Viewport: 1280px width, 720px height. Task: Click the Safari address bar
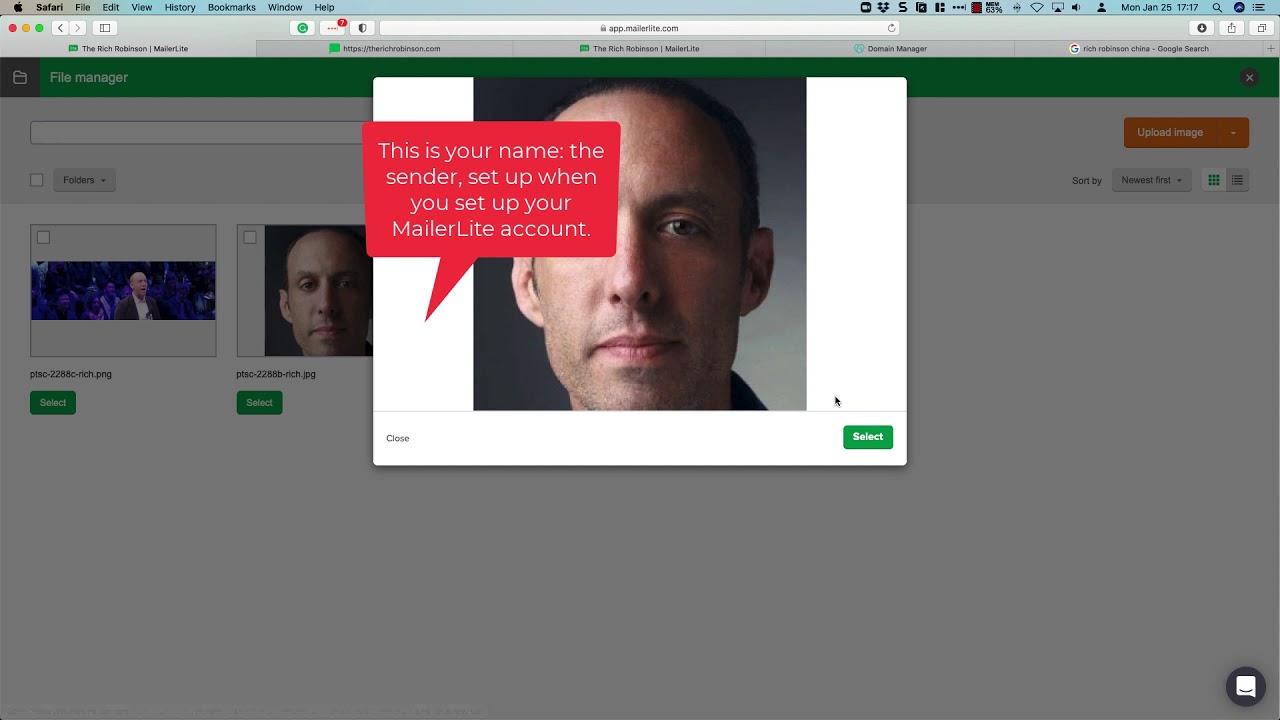click(x=640, y=28)
